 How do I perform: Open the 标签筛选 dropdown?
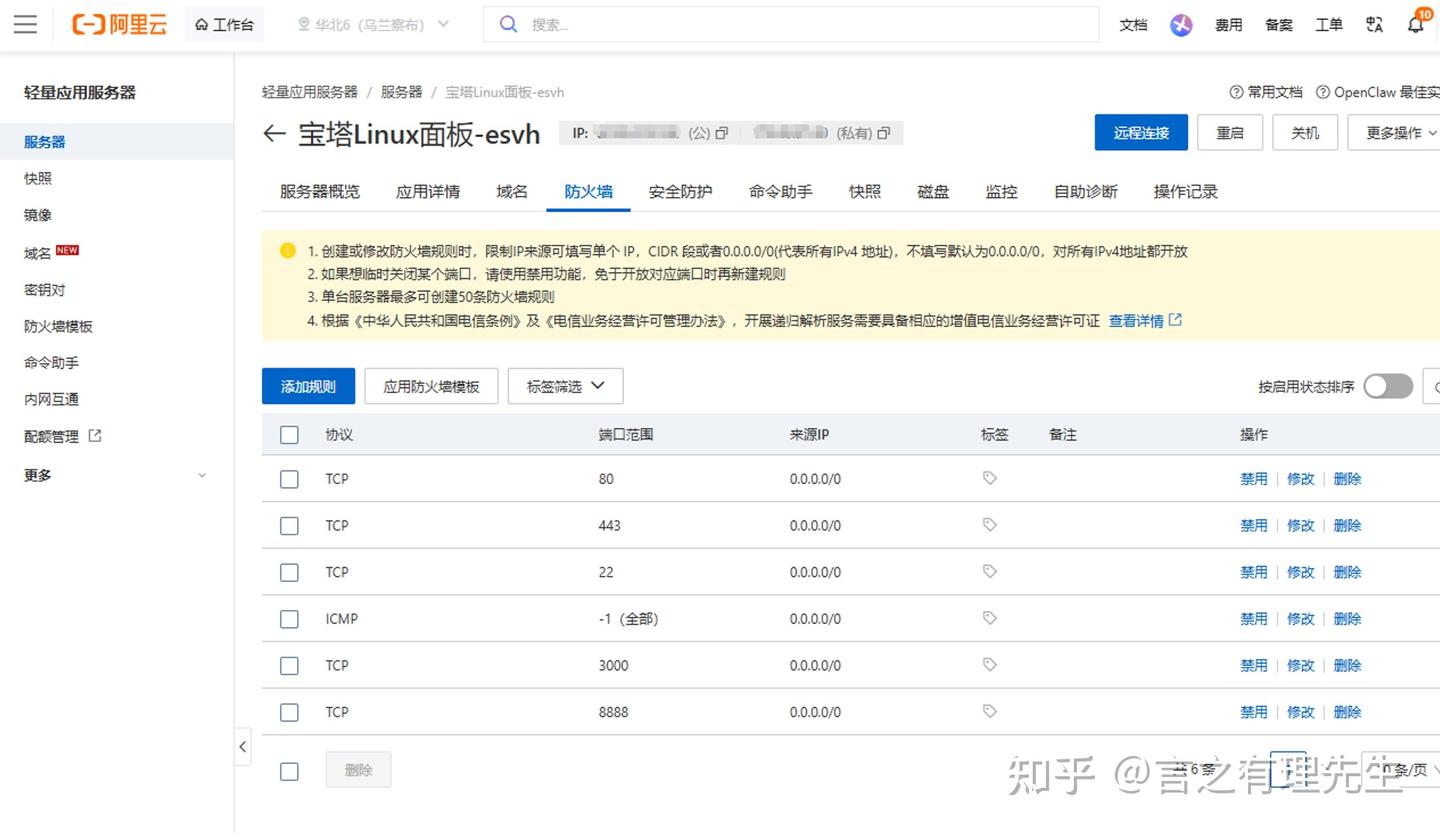pyautogui.click(x=566, y=386)
